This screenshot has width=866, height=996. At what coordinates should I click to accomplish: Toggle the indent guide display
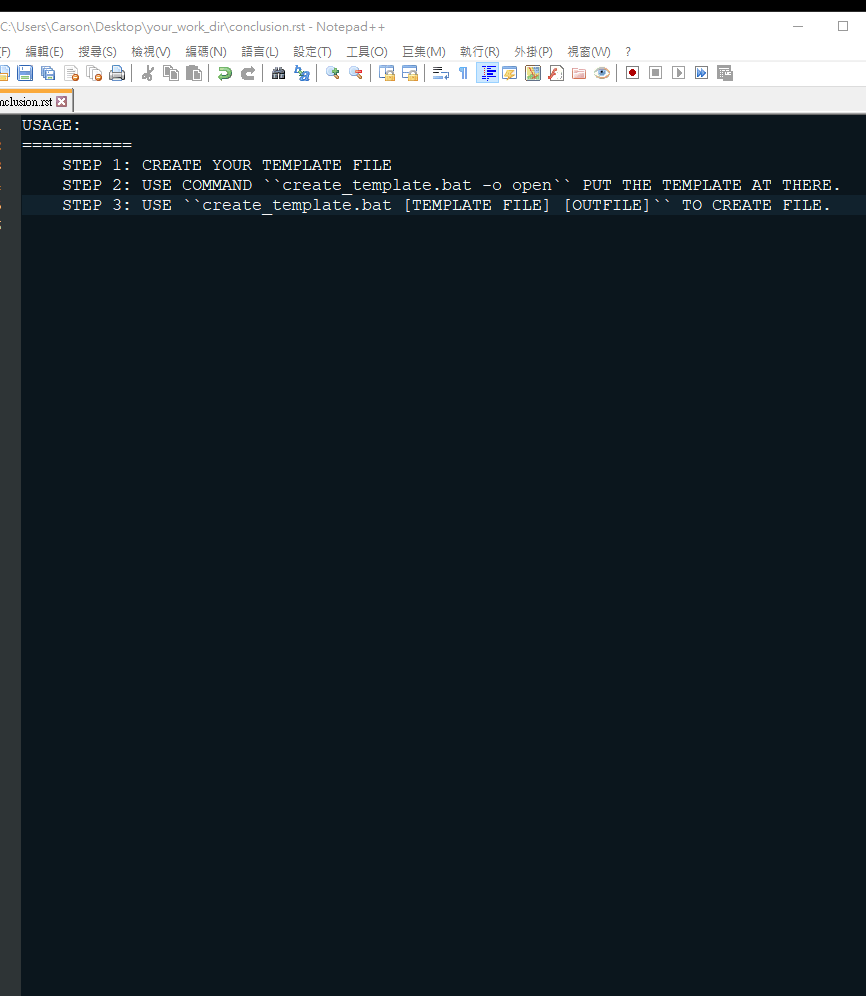click(x=487, y=72)
